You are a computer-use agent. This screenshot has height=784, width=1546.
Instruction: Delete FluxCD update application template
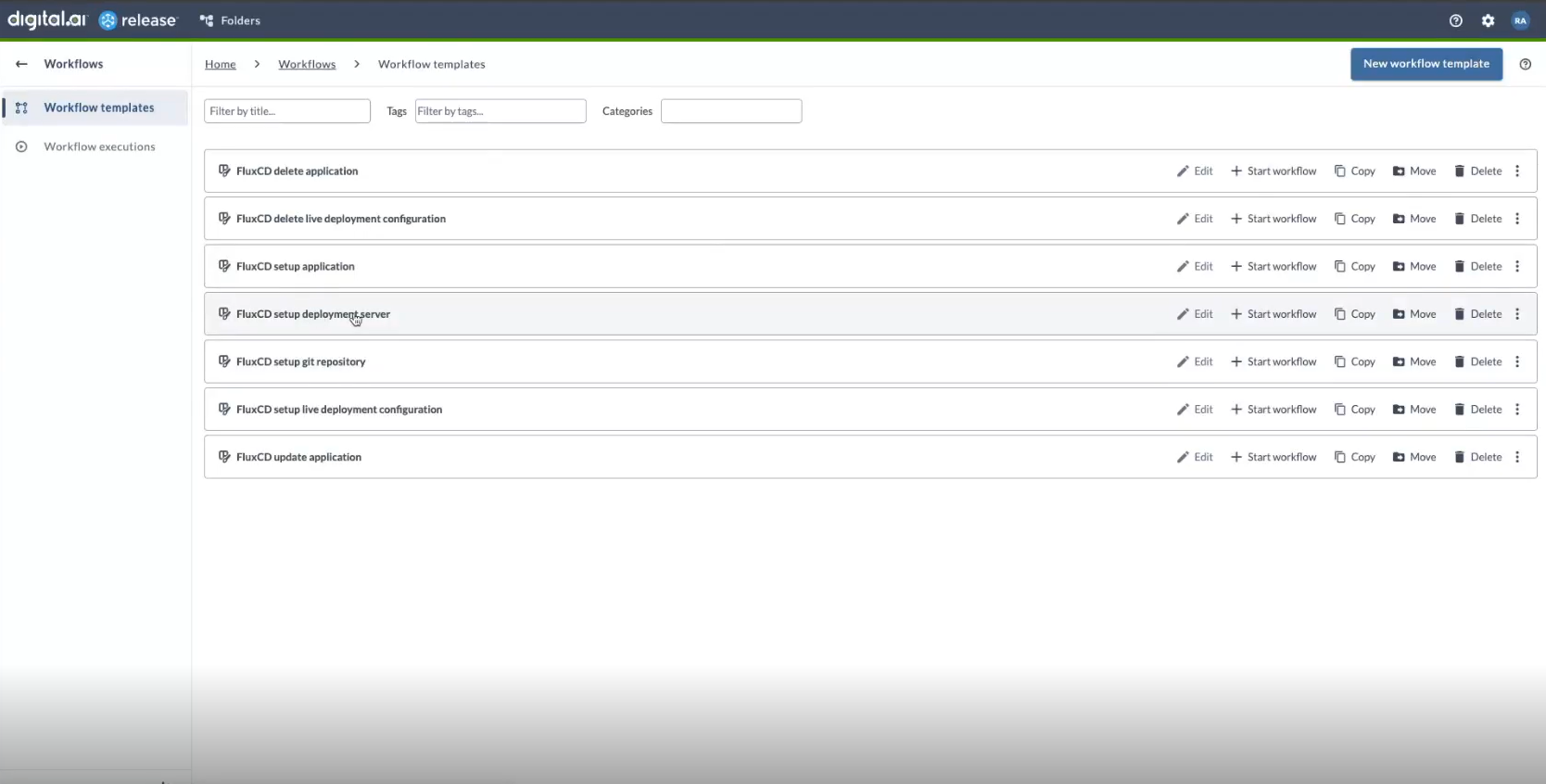point(1477,457)
